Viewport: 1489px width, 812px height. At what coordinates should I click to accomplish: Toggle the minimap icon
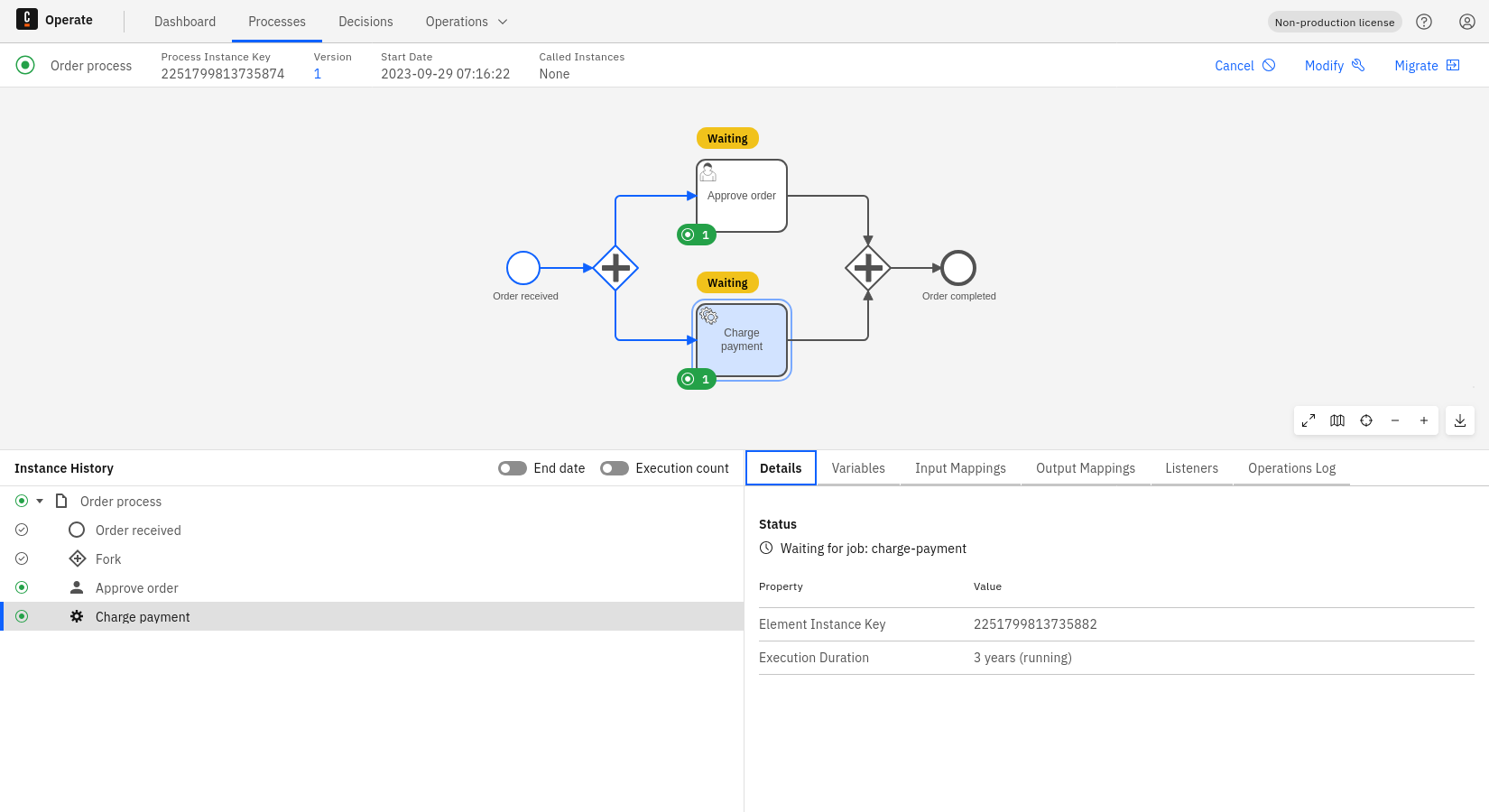[x=1337, y=420]
